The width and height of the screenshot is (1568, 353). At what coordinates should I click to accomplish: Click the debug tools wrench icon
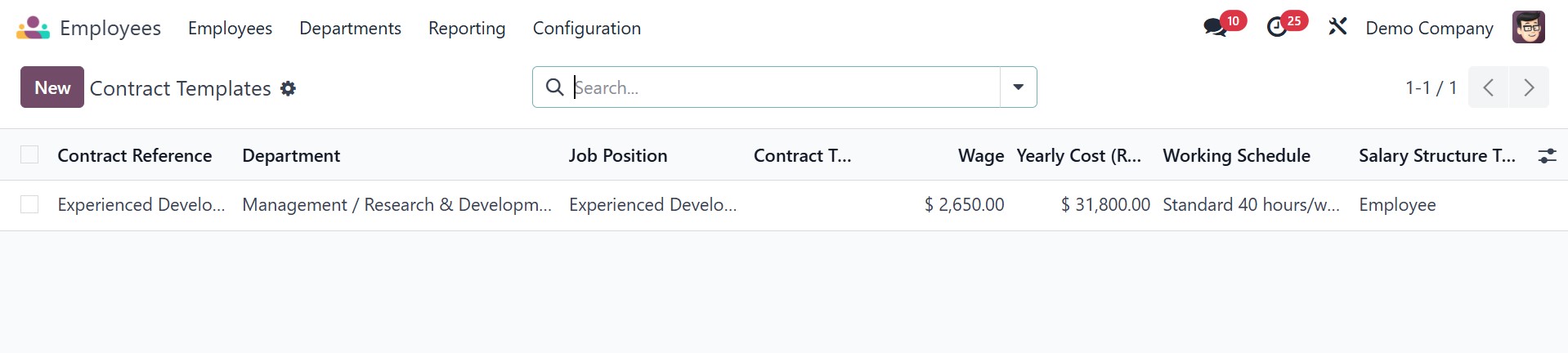click(x=1337, y=27)
